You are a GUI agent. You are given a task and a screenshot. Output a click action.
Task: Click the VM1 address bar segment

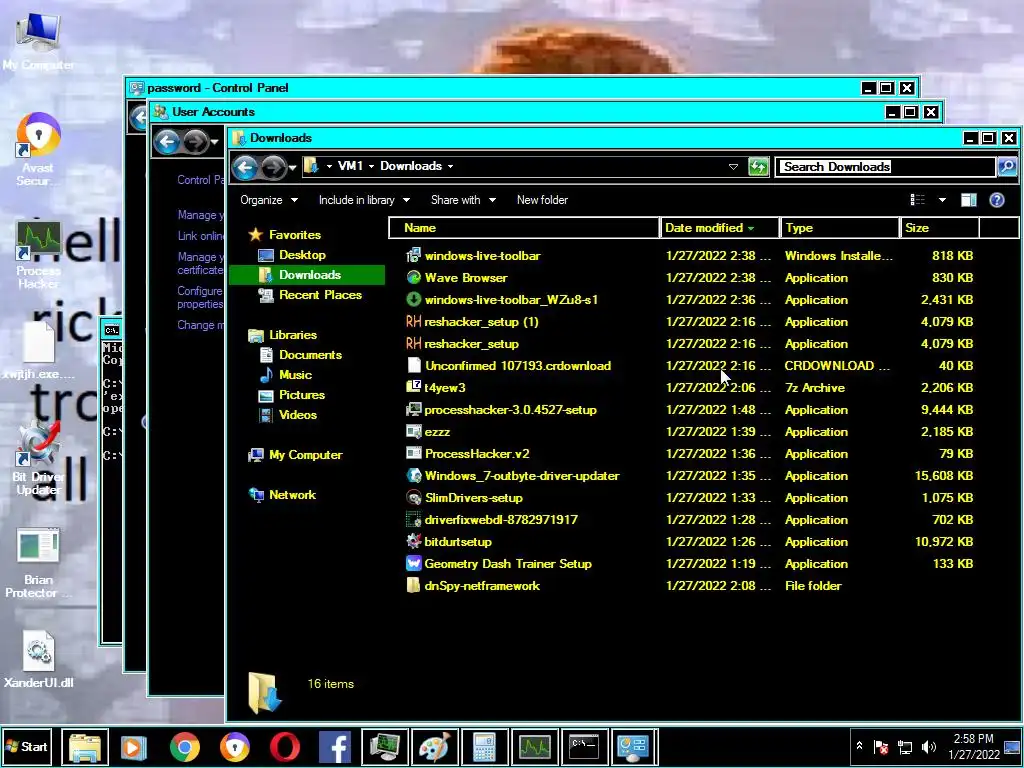[x=350, y=167]
